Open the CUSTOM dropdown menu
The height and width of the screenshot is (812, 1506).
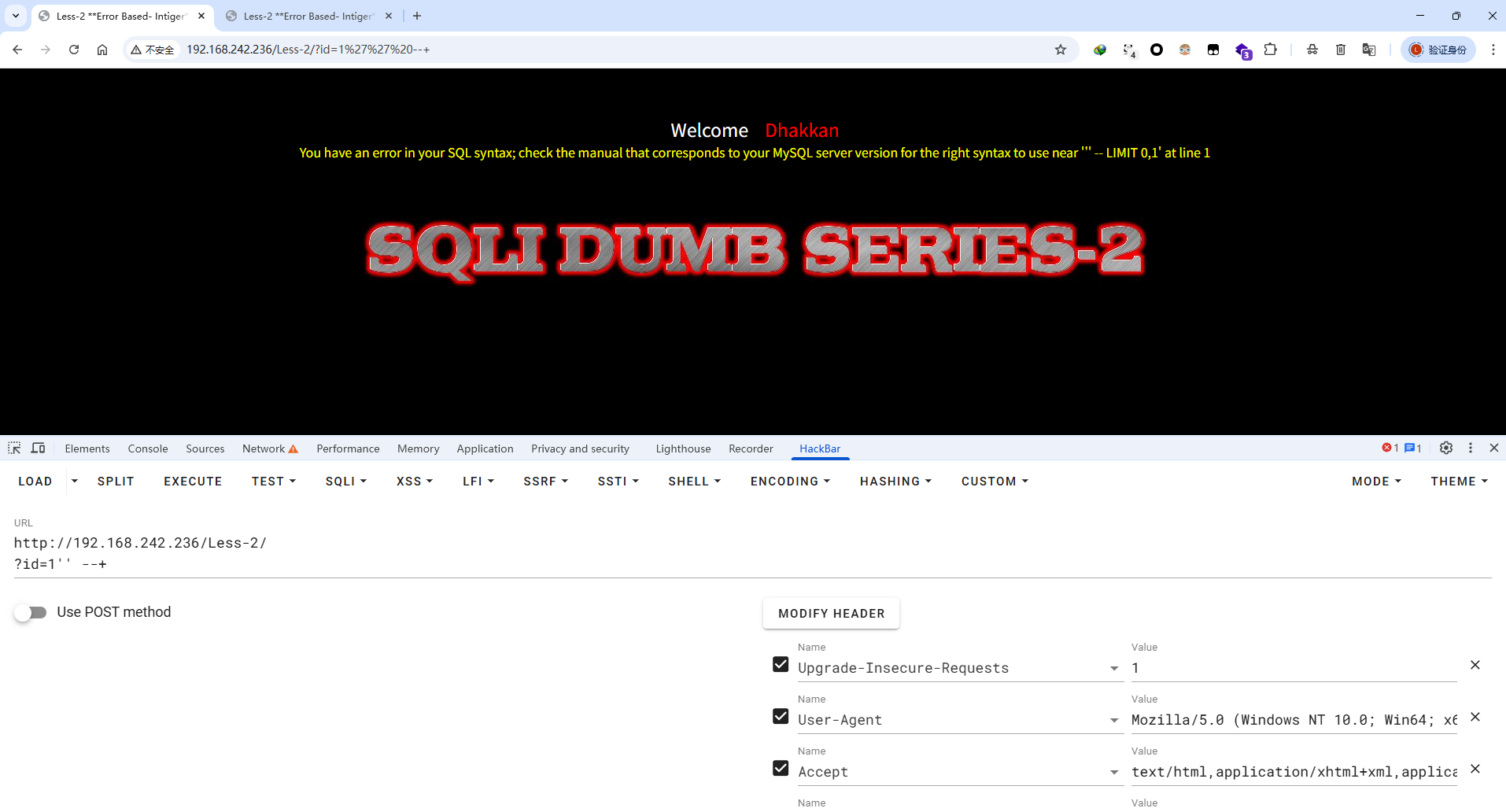(x=995, y=481)
